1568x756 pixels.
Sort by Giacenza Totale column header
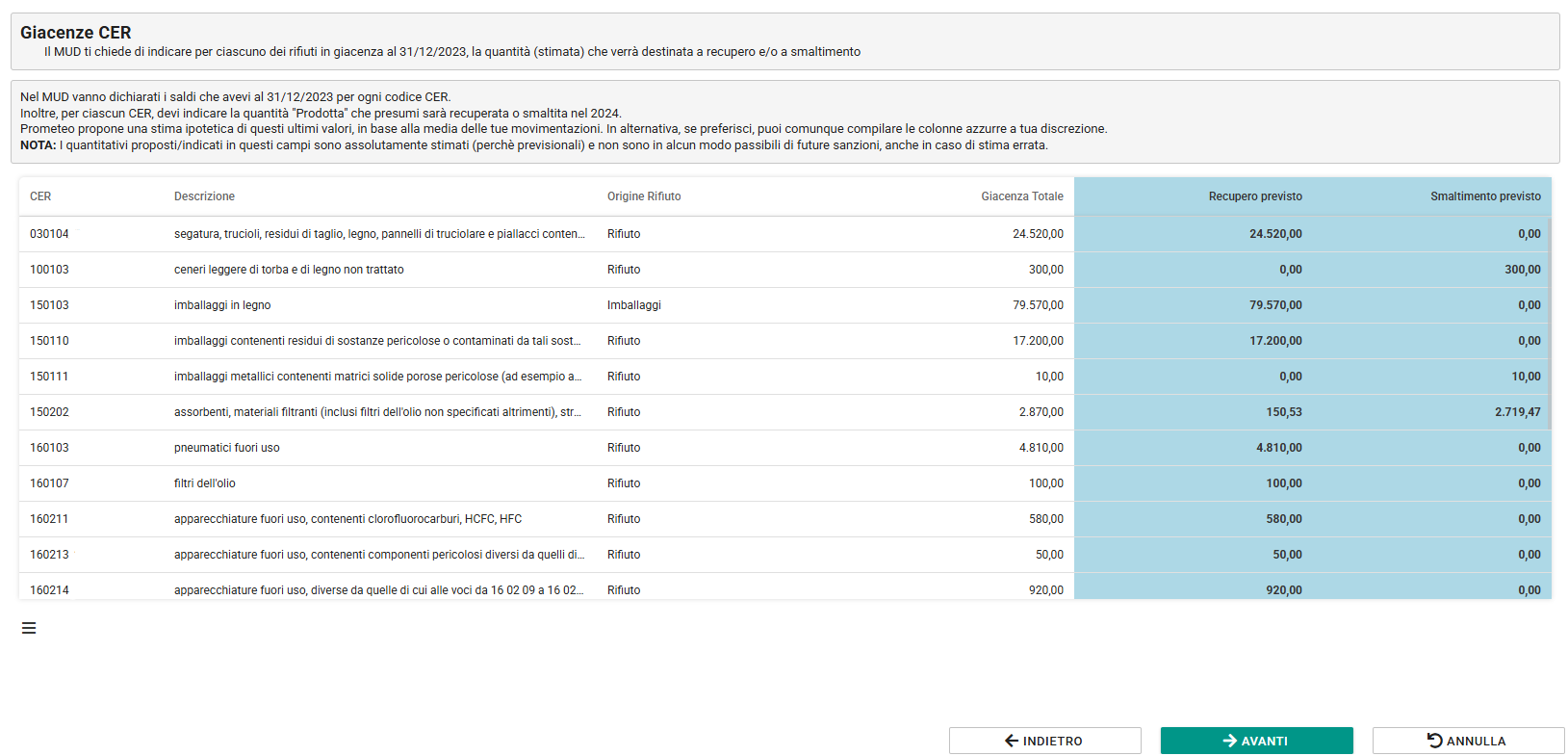coord(1022,196)
